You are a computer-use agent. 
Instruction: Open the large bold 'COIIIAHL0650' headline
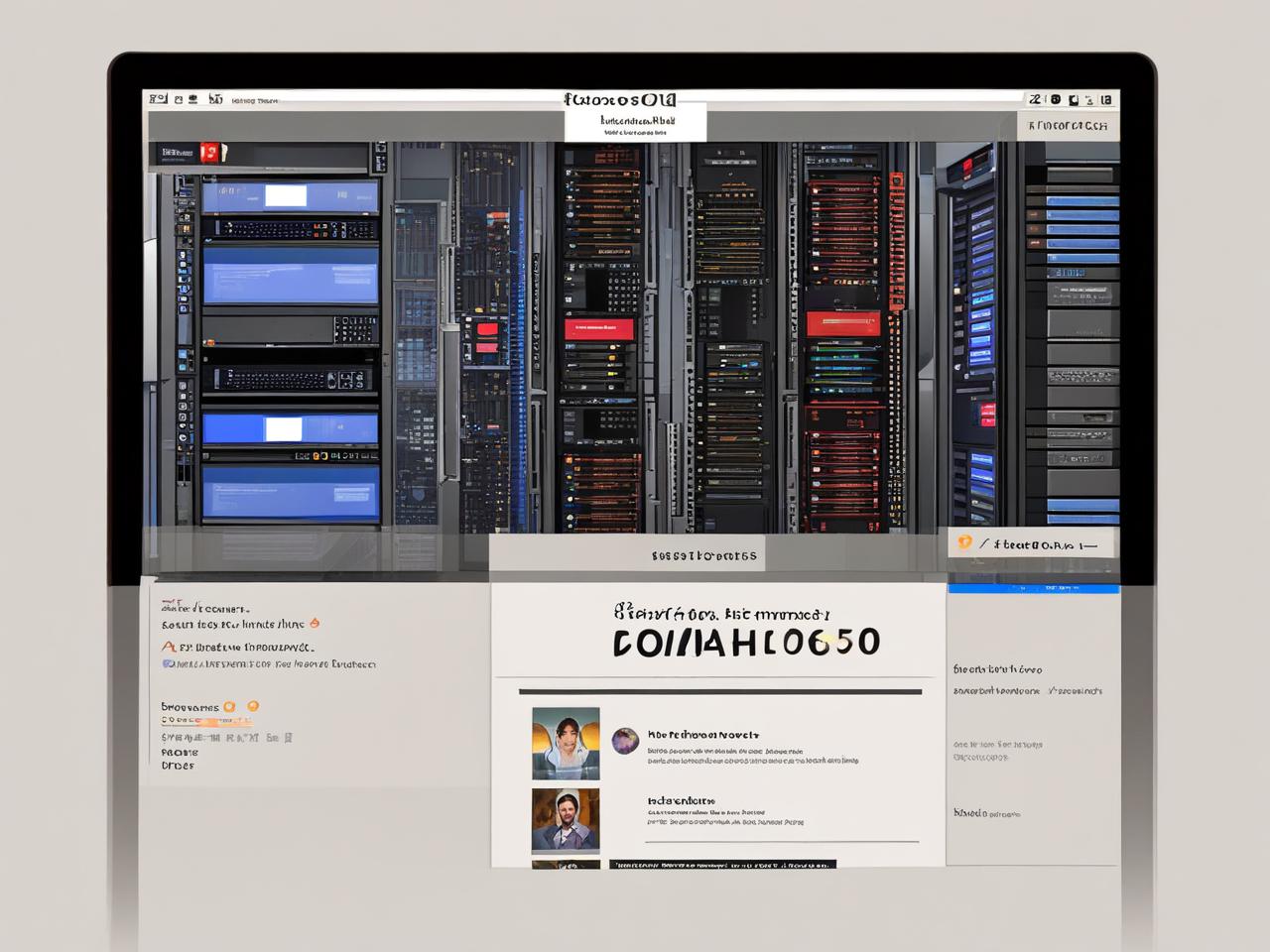coord(746,643)
